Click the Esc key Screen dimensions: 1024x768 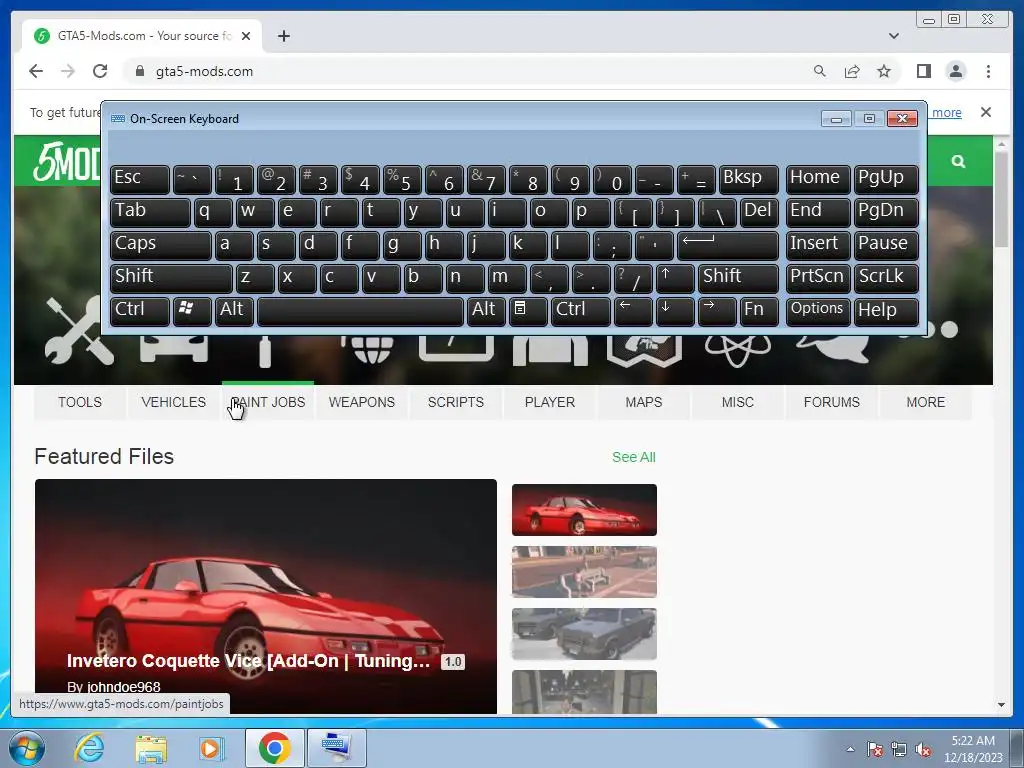(x=139, y=178)
